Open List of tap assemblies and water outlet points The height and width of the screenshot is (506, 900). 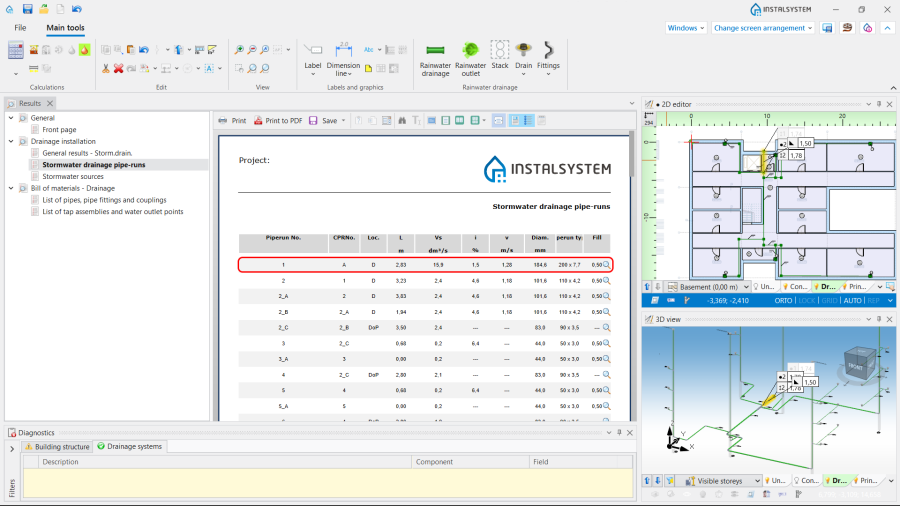(x=113, y=211)
